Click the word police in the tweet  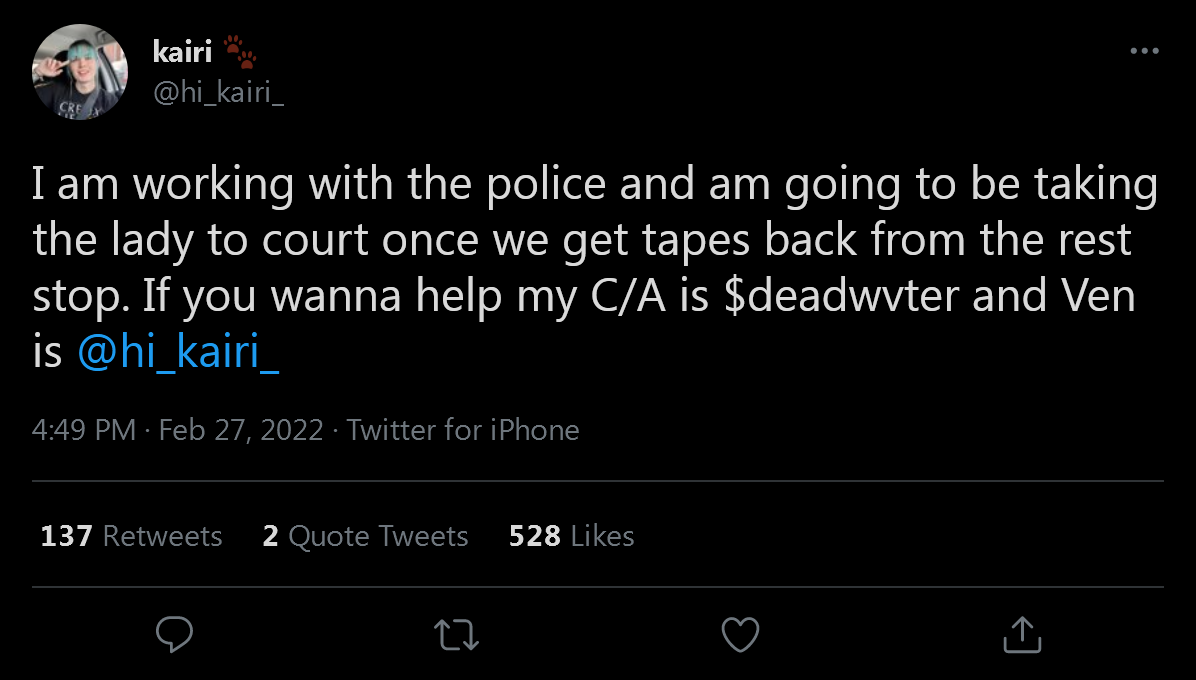[x=546, y=184]
